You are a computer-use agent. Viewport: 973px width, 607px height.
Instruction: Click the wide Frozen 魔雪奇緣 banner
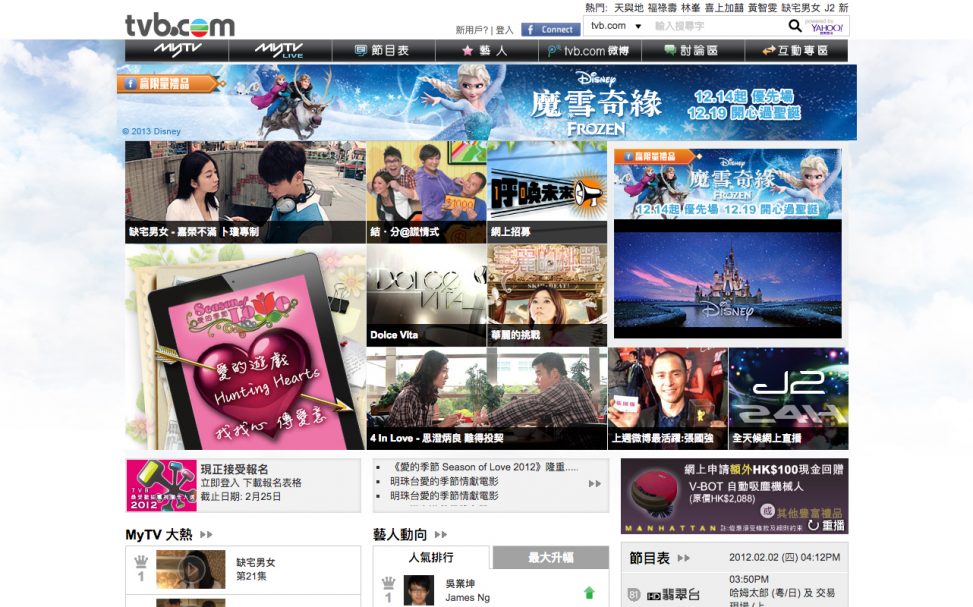pyautogui.click(x=487, y=102)
